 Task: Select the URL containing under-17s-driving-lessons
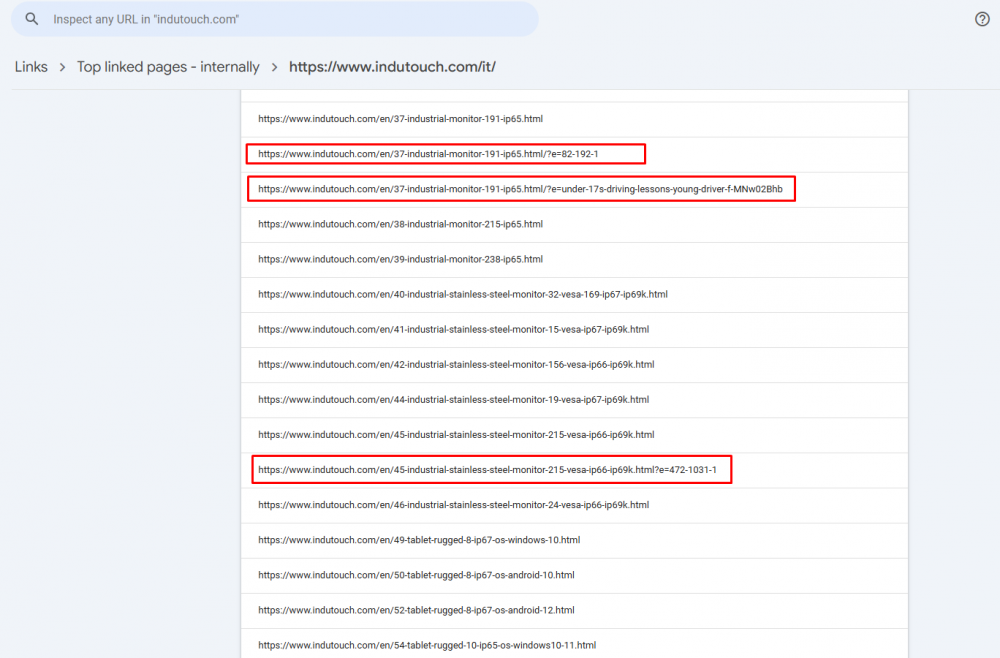[575, 189]
